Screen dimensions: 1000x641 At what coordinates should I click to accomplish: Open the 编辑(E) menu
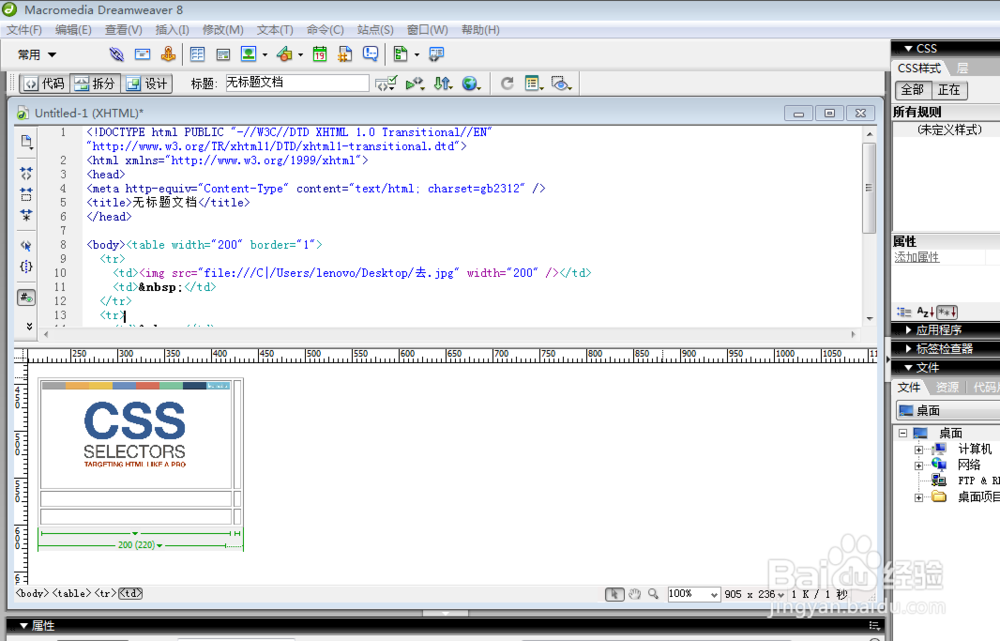point(73,30)
